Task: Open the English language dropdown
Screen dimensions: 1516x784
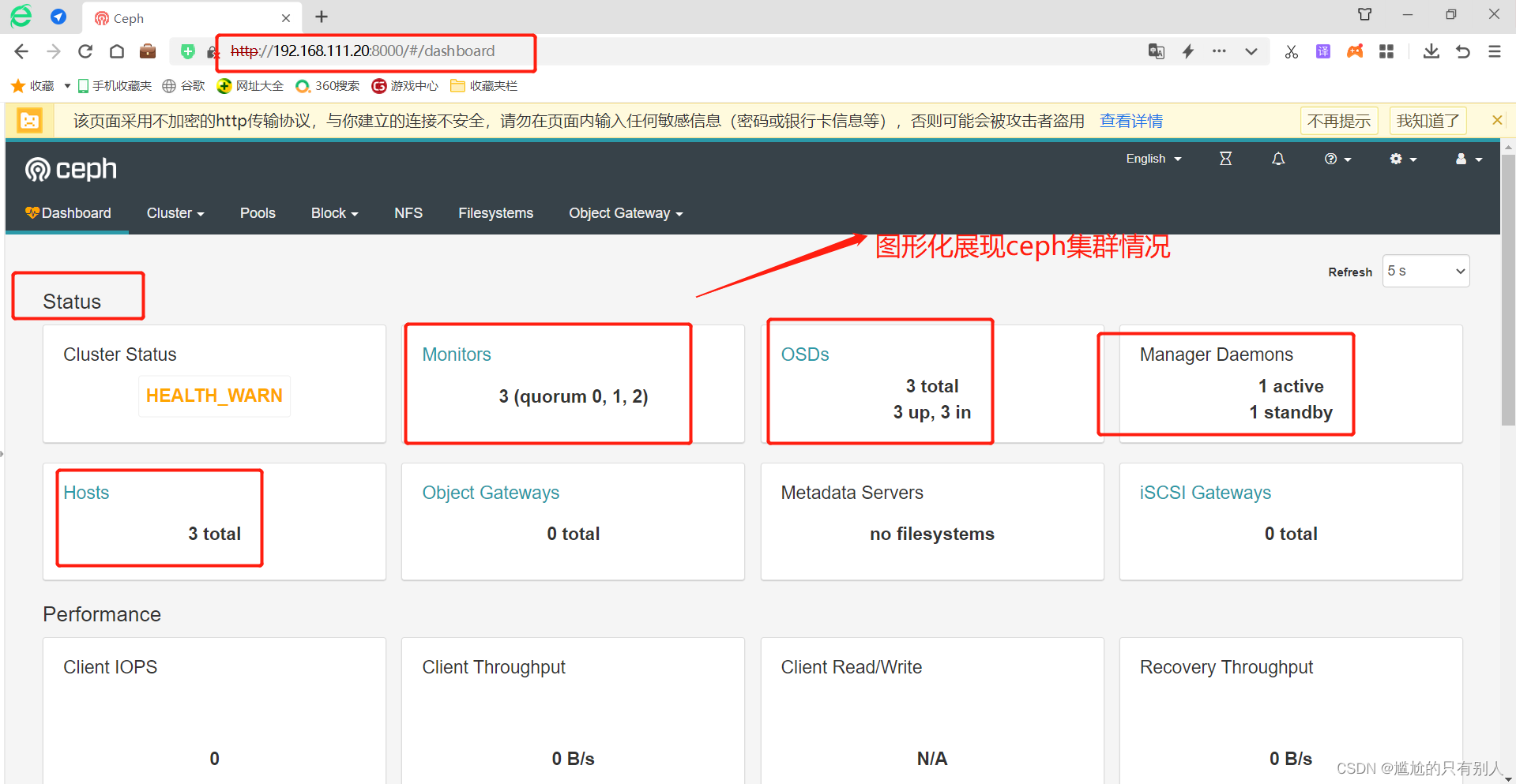Action: [1153, 159]
